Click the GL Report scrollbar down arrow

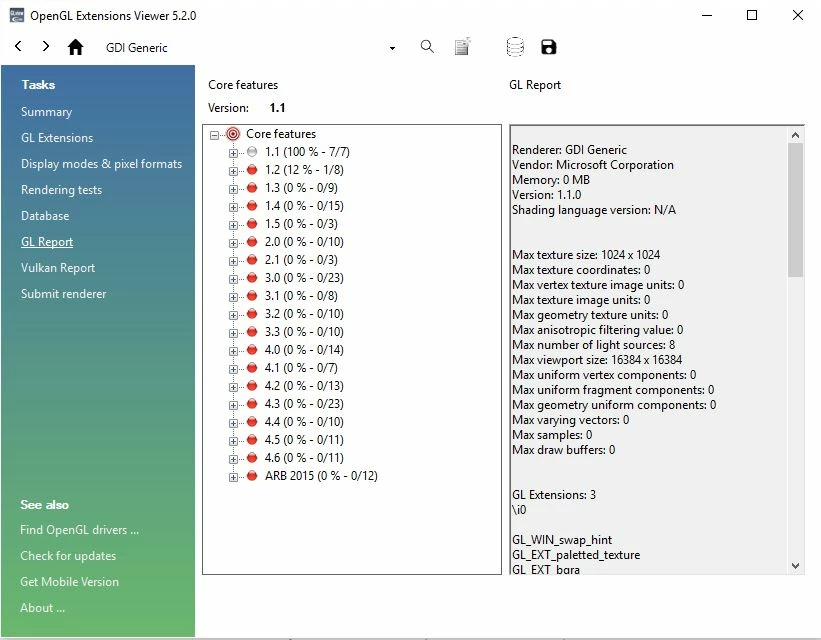coord(795,566)
